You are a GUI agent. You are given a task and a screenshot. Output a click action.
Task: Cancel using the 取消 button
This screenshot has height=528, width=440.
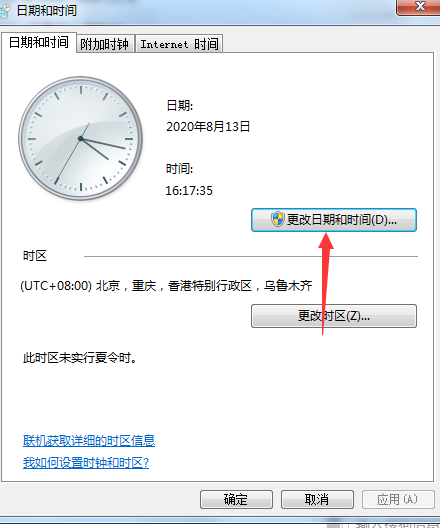(x=317, y=499)
